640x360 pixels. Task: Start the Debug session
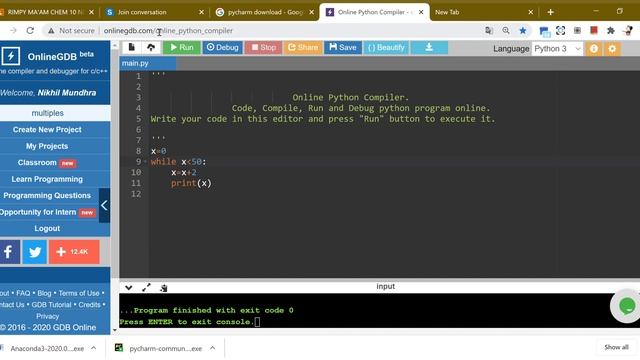(222, 47)
